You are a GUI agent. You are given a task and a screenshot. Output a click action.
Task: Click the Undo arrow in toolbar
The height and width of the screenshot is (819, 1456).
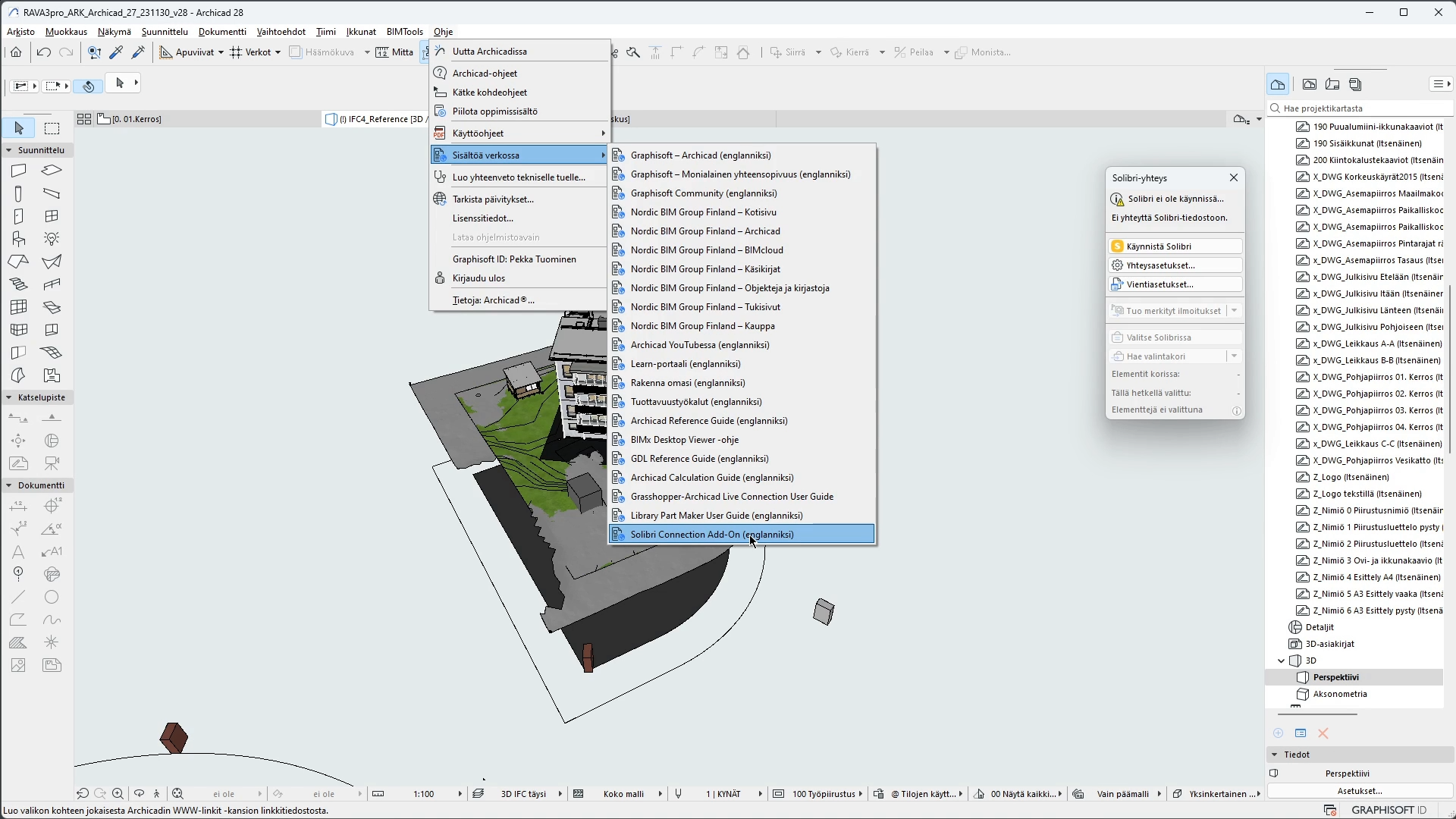[43, 52]
